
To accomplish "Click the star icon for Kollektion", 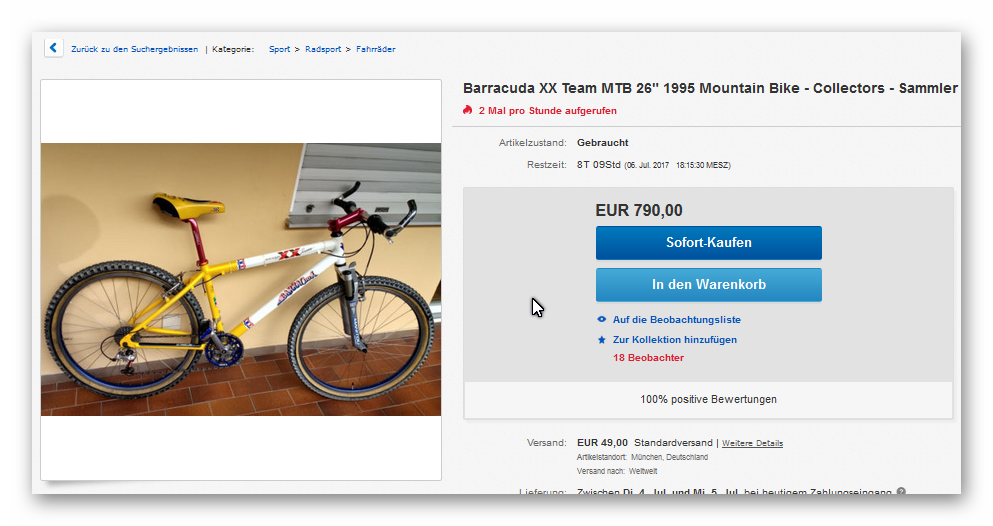I will (x=601, y=340).
